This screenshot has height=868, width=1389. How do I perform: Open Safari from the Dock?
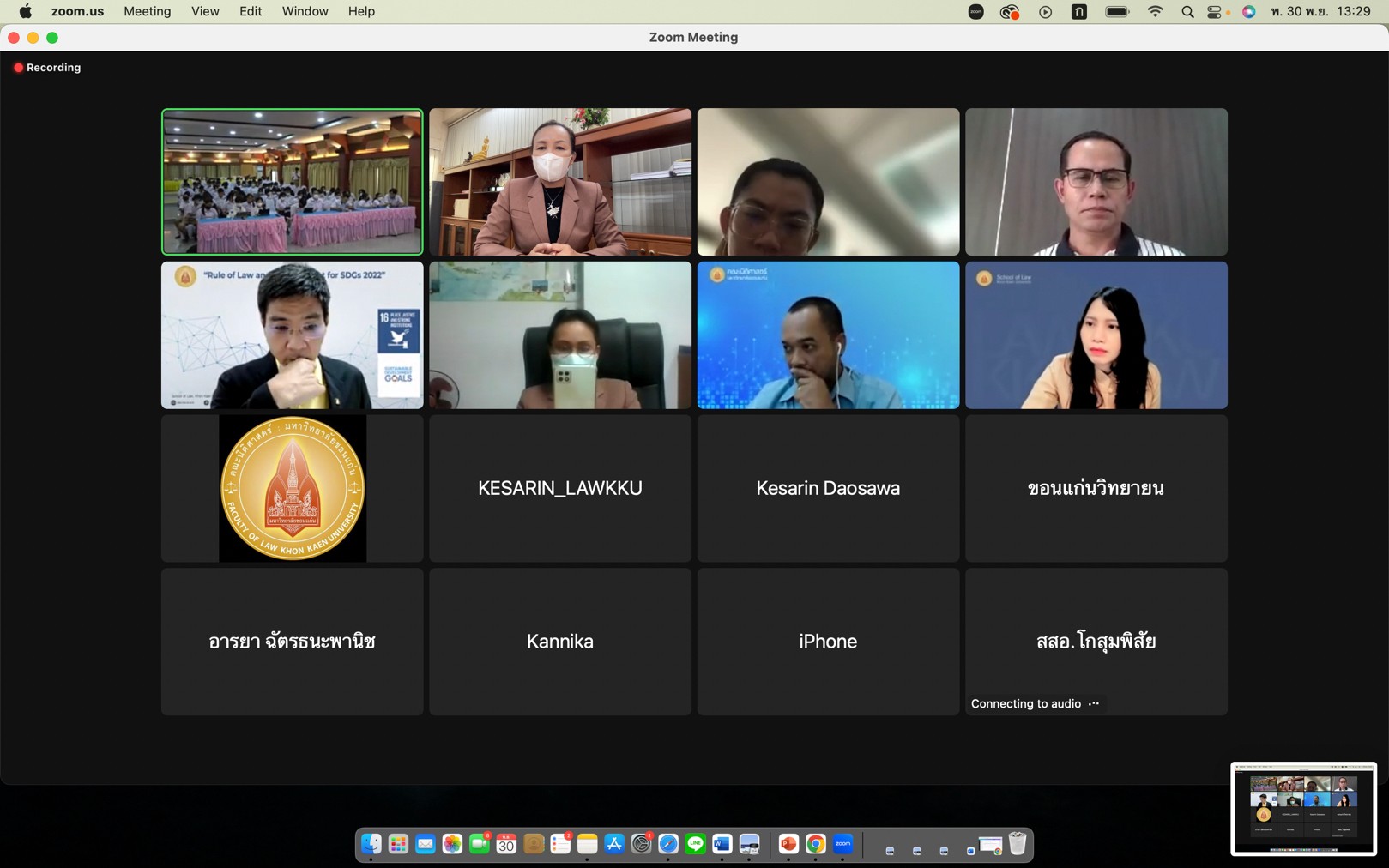(668, 845)
